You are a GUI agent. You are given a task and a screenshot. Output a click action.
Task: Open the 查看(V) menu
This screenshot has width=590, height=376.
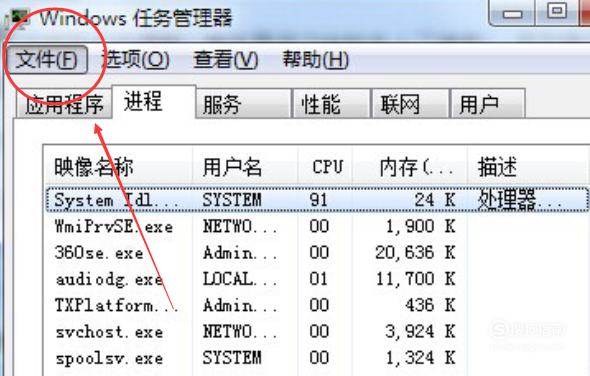coord(226,59)
